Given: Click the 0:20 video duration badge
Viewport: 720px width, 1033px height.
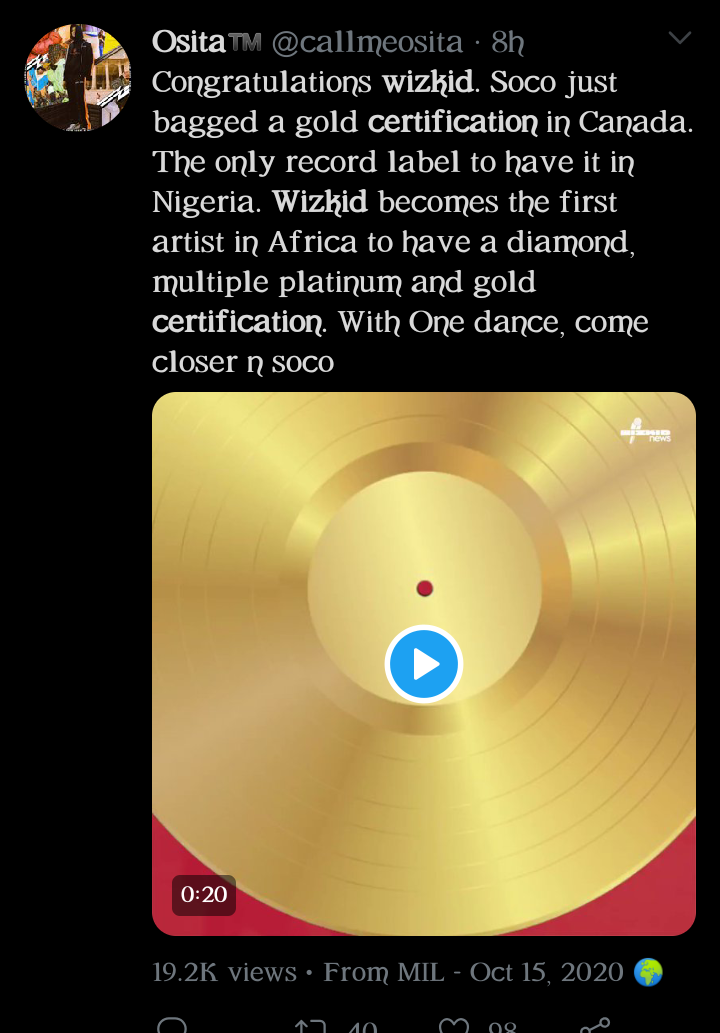Looking at the screenshot, I should (204, 895).
